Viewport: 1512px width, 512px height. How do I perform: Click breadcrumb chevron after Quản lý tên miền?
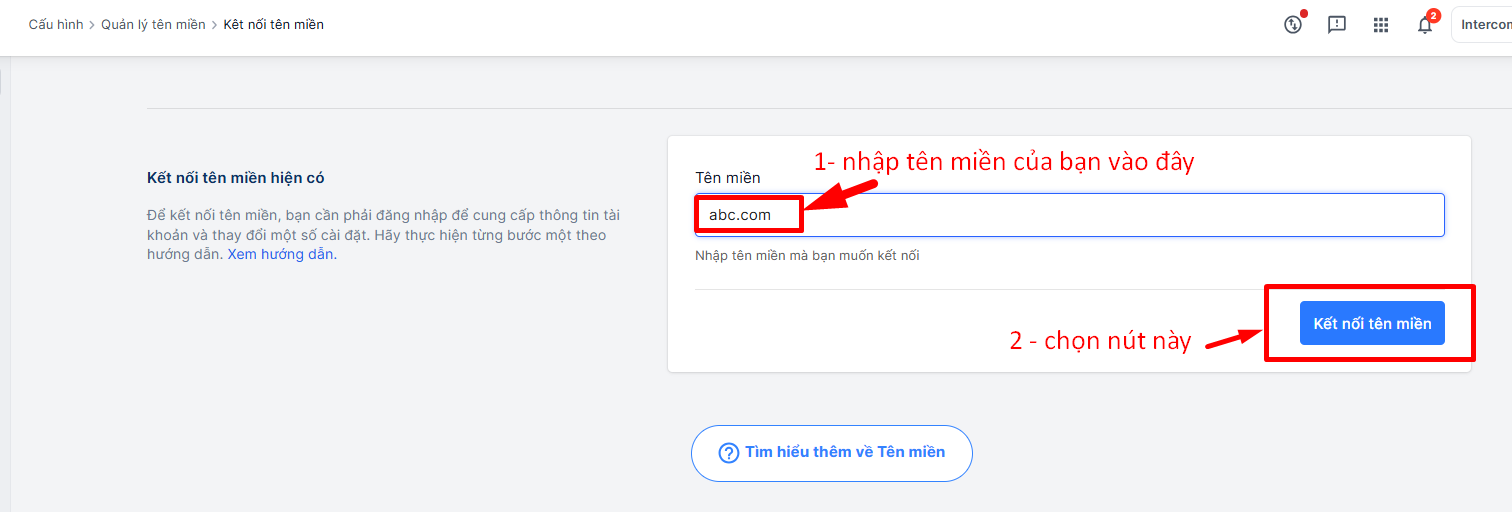(214, 25)
